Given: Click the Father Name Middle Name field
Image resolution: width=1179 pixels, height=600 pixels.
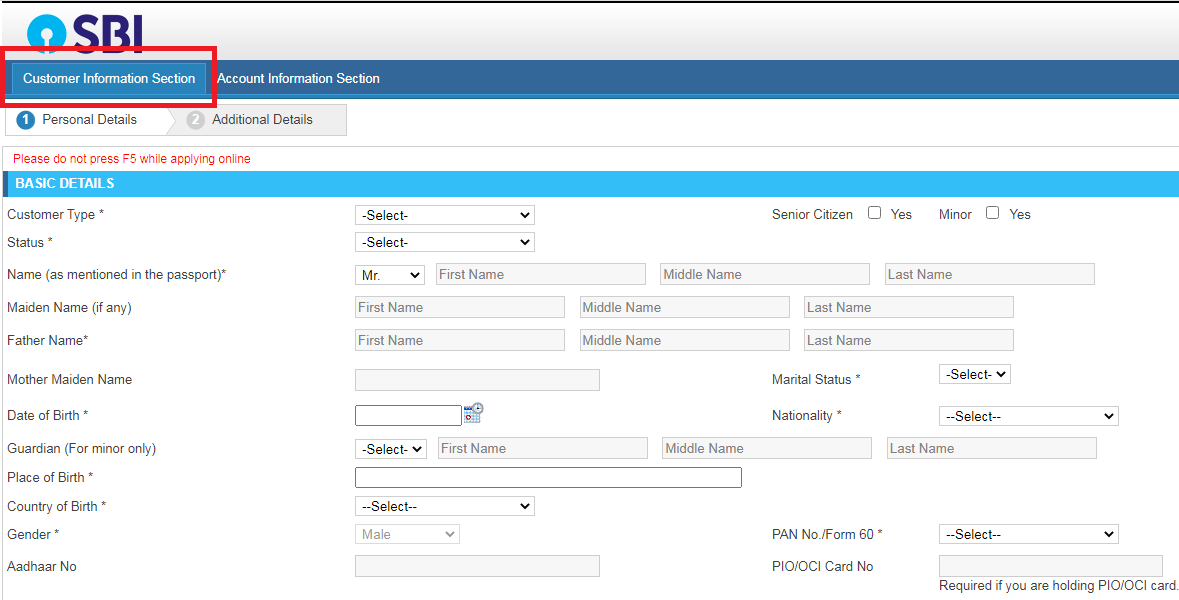Looking at the screenshot, I should [x=684, y=340].
